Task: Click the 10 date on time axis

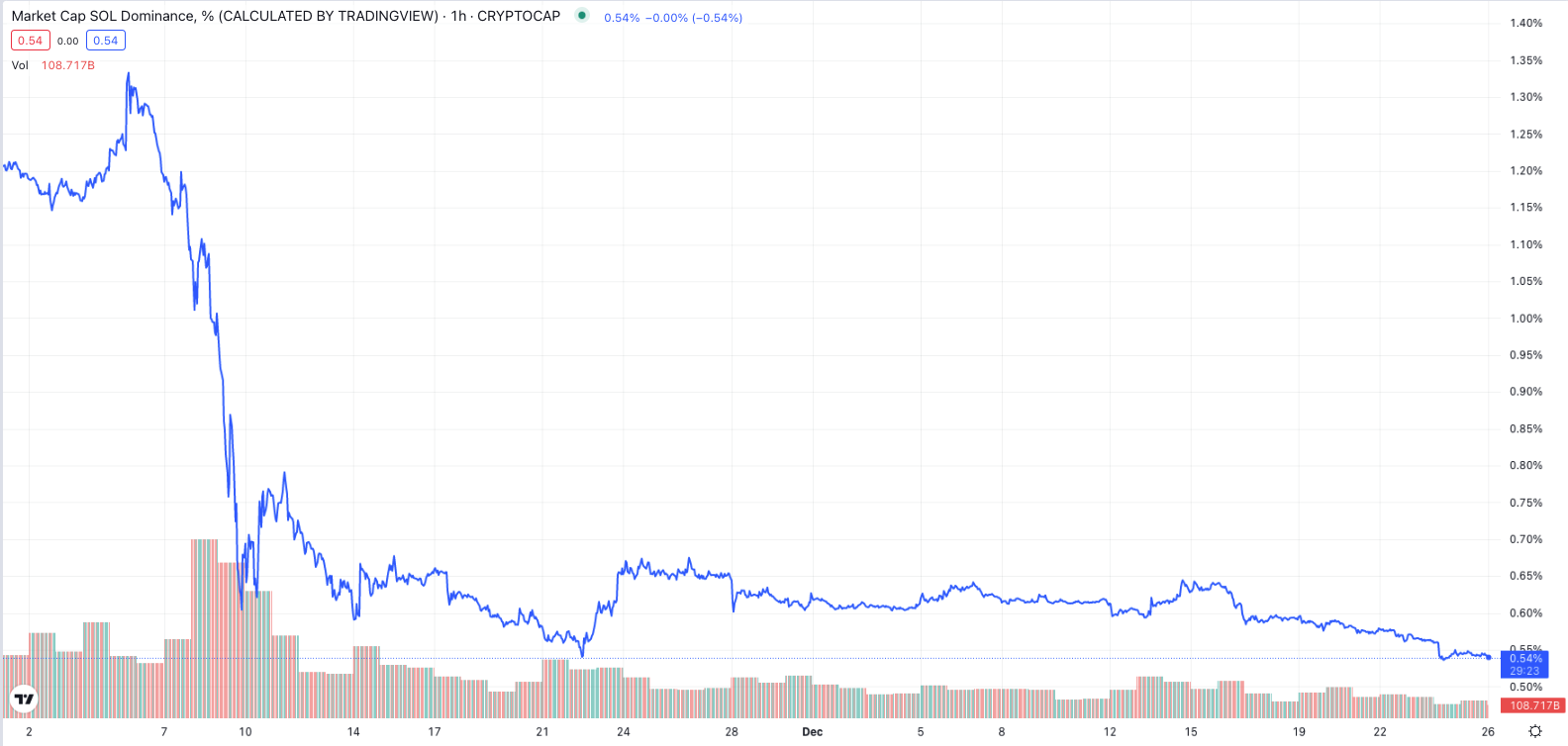Action: tap(245, 732)
